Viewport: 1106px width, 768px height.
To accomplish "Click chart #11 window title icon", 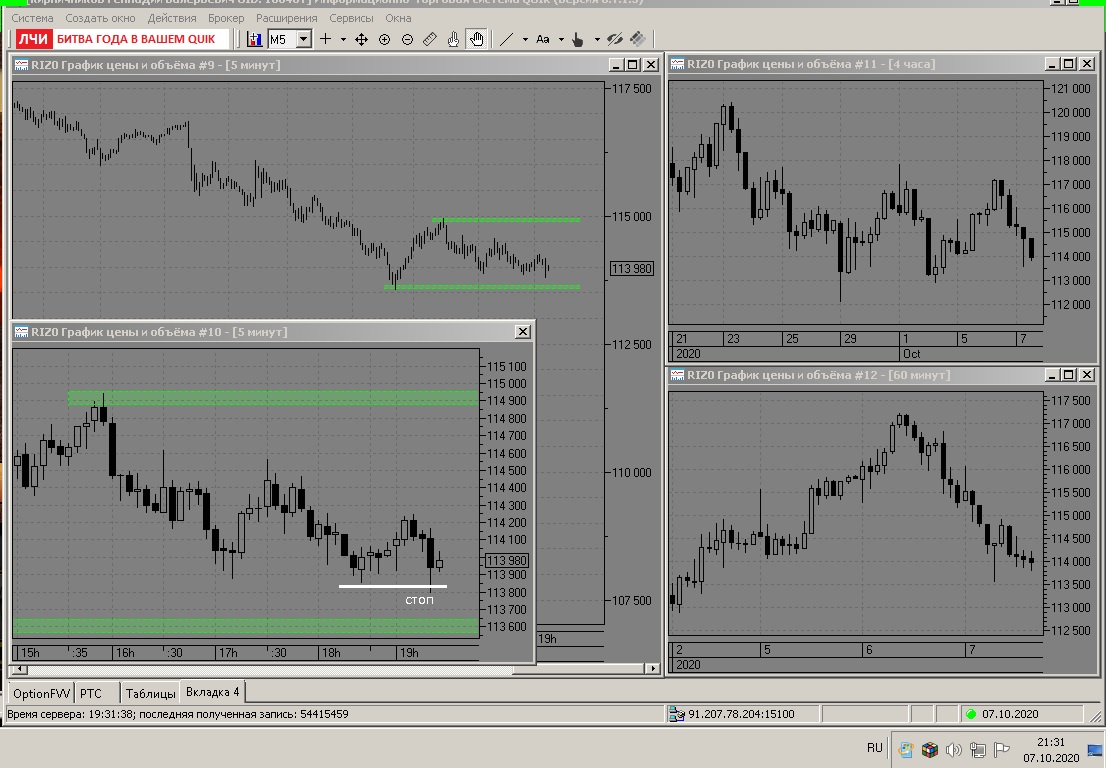I will [x=677, y=64].
